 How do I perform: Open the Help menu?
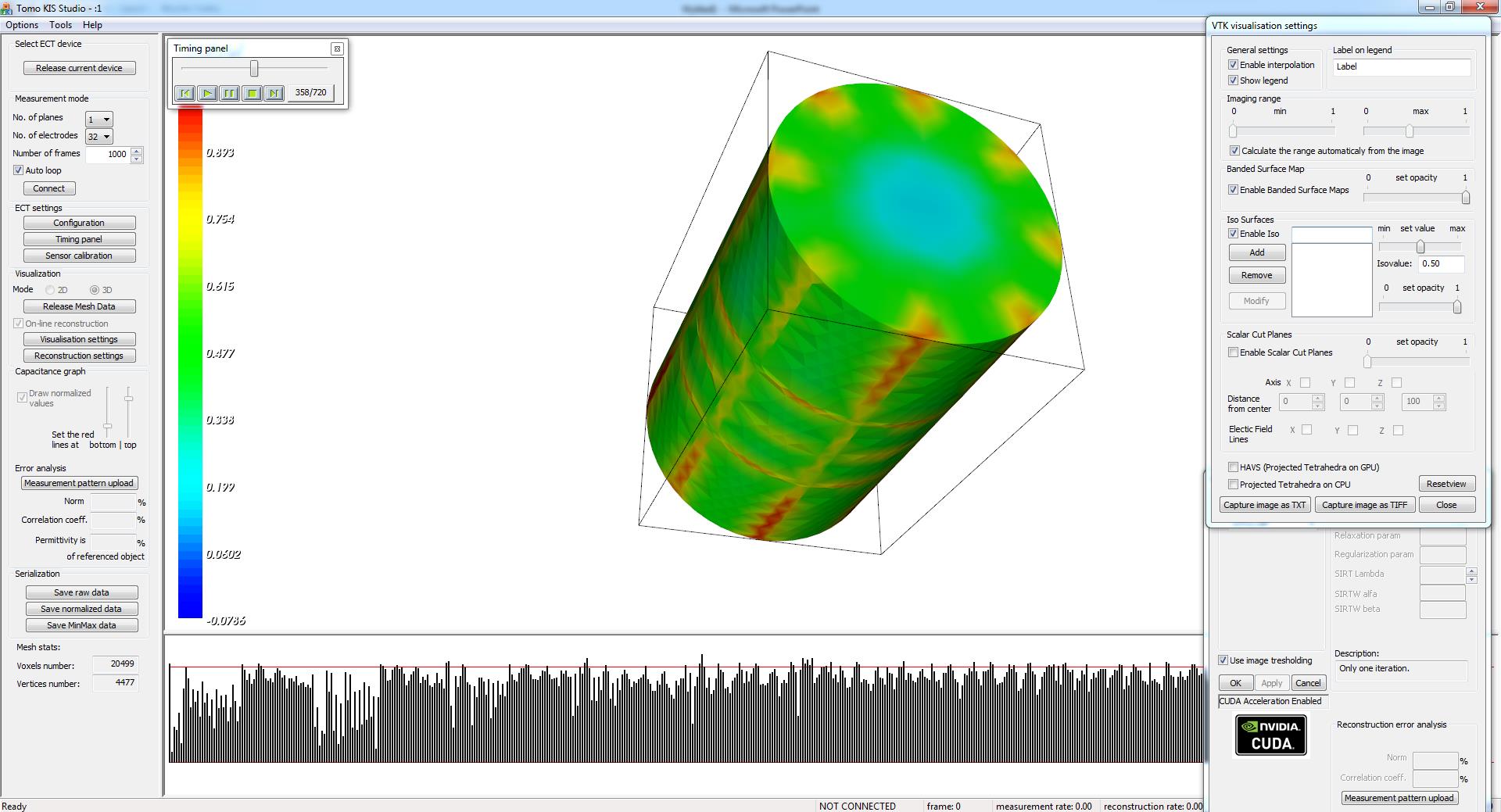click(92, 25)
